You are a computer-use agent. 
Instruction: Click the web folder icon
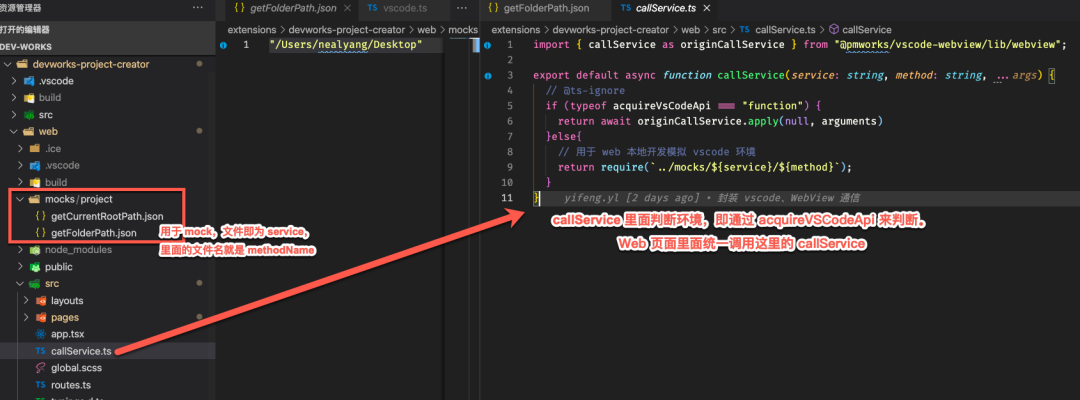tap(28, 131)
